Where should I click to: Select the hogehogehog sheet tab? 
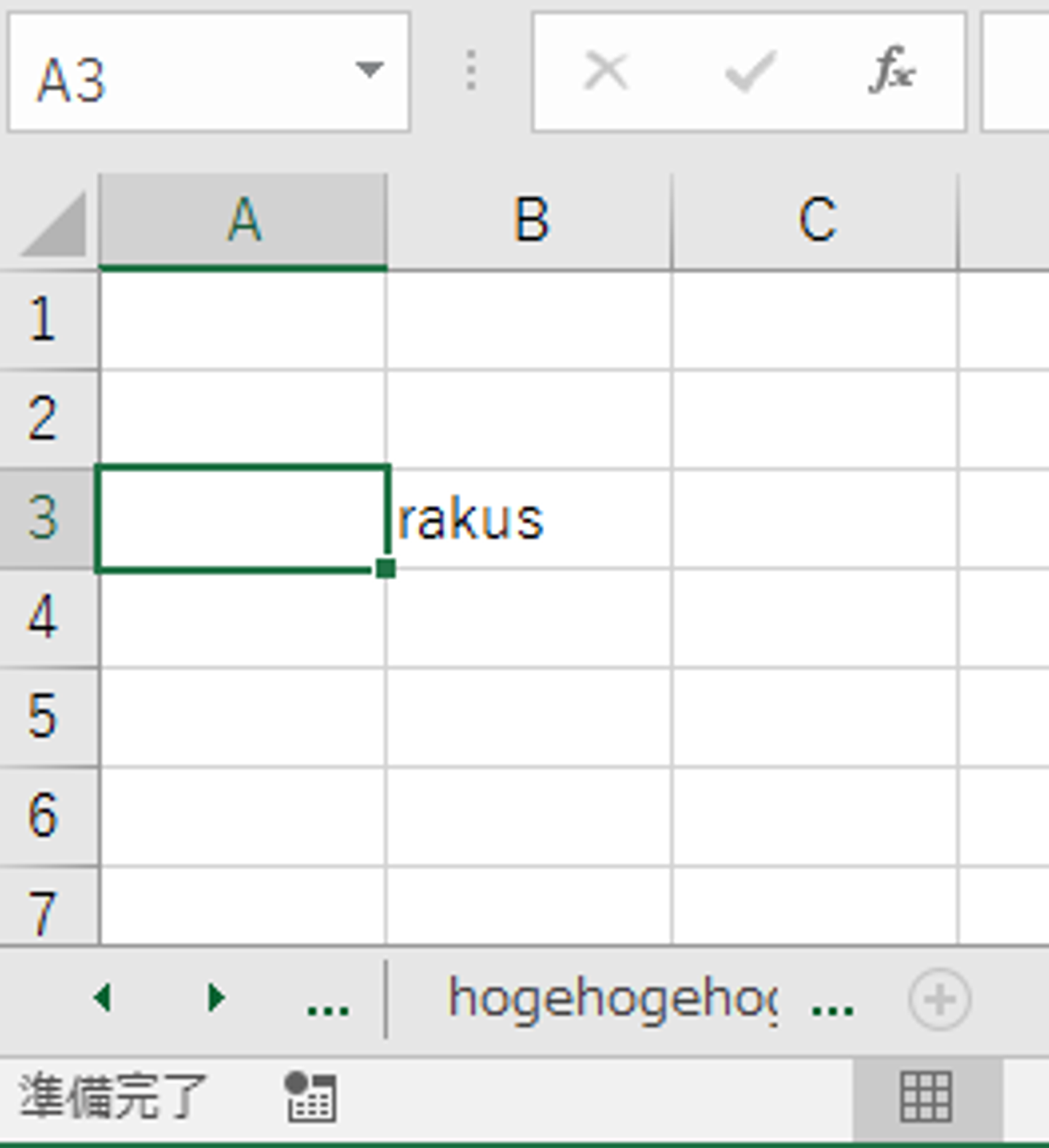[612, 999]
